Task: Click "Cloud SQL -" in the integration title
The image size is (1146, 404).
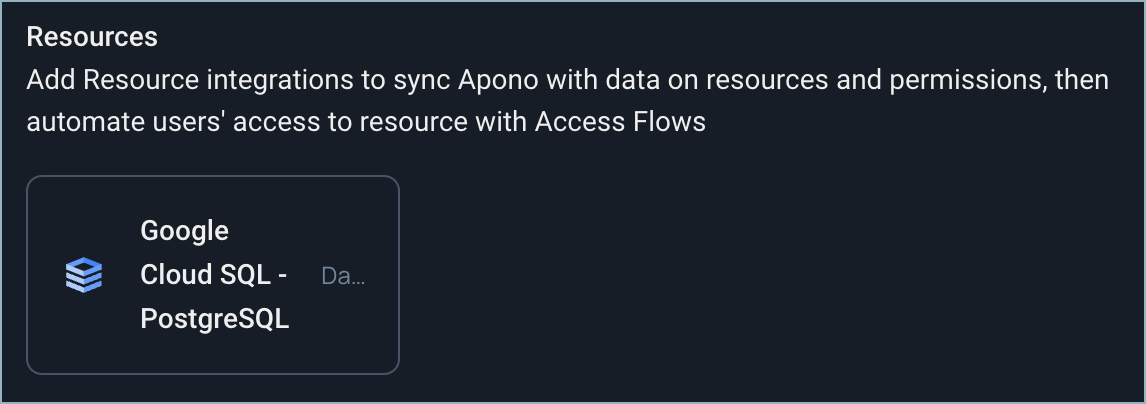Action: pyautogui.click(x=214, y=275)
